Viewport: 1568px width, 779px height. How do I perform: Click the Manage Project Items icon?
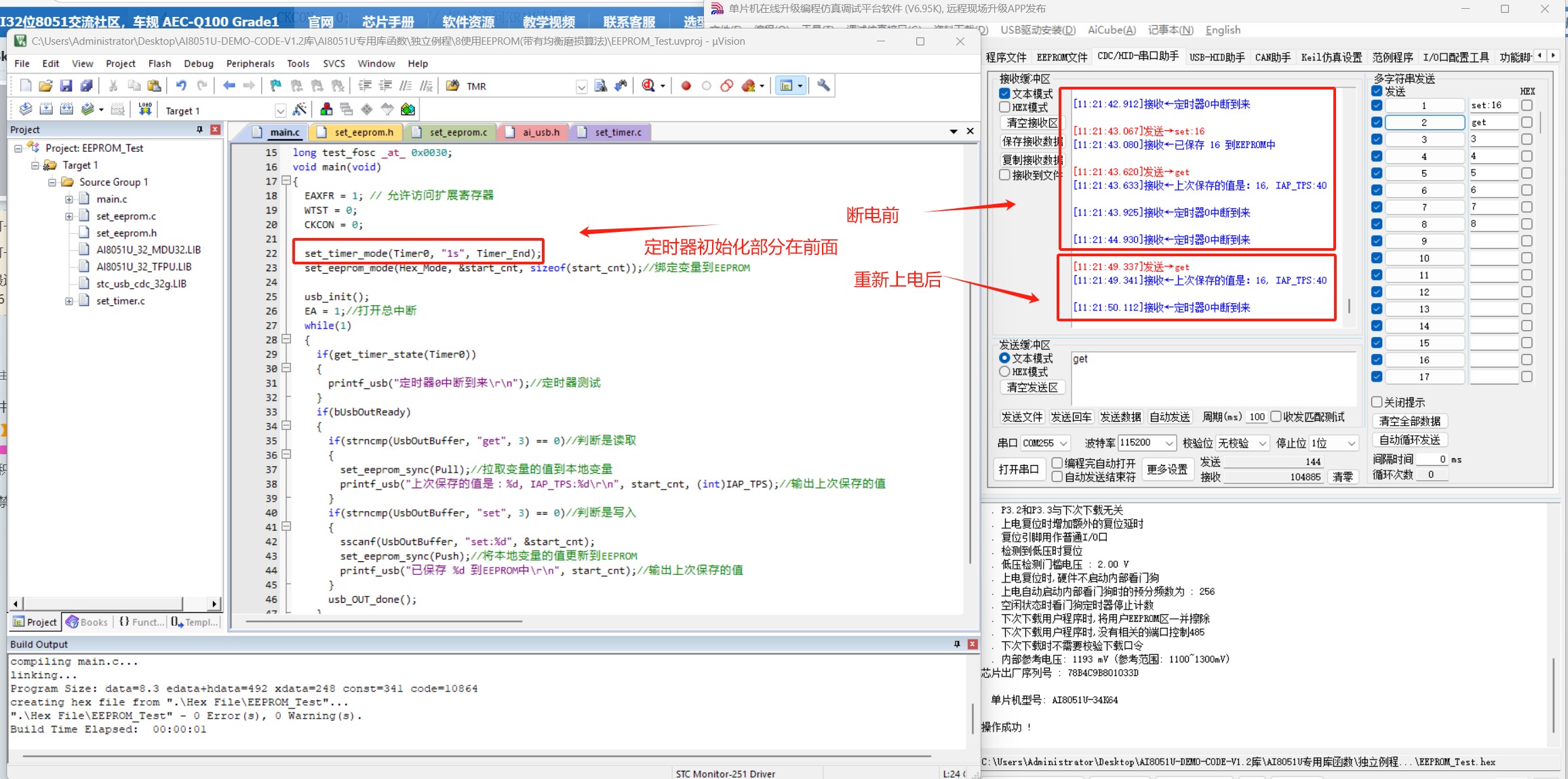coord(326,109)
